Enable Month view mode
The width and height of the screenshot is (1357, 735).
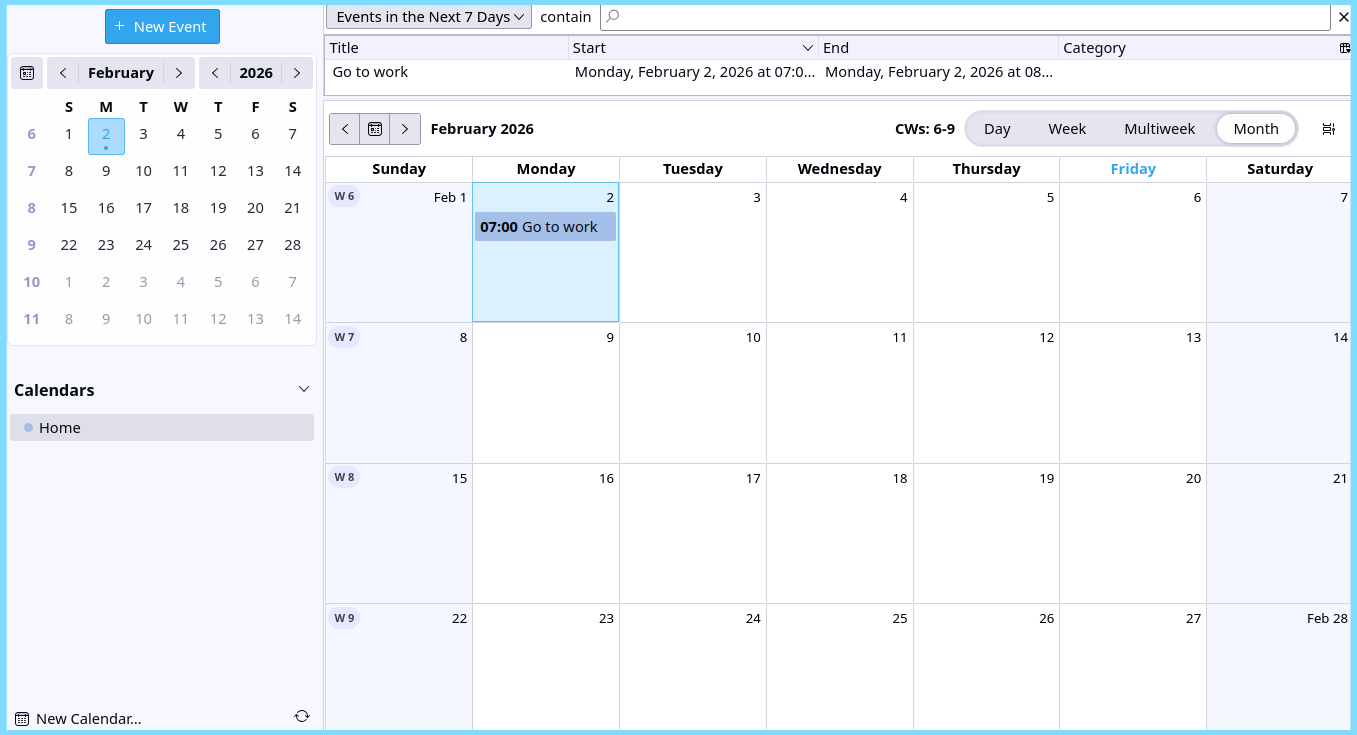(x=1256, y=128)
